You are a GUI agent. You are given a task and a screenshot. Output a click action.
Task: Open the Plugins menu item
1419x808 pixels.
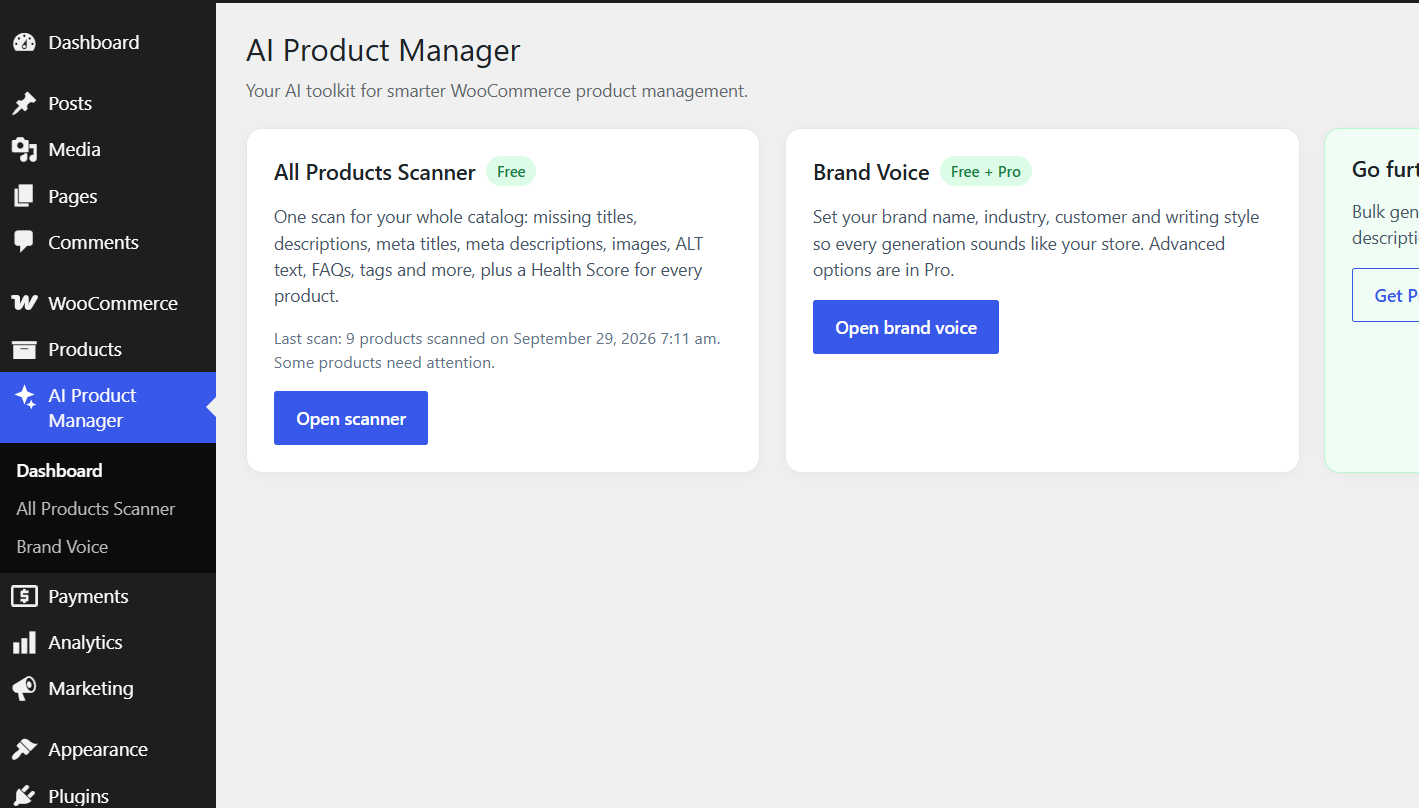pos(108,797)
